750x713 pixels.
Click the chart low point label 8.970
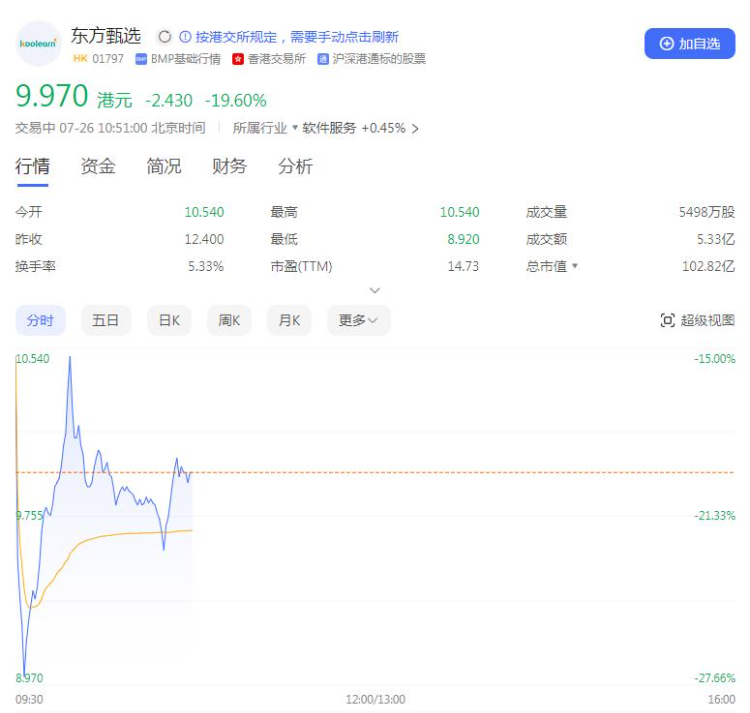point(29,678)
